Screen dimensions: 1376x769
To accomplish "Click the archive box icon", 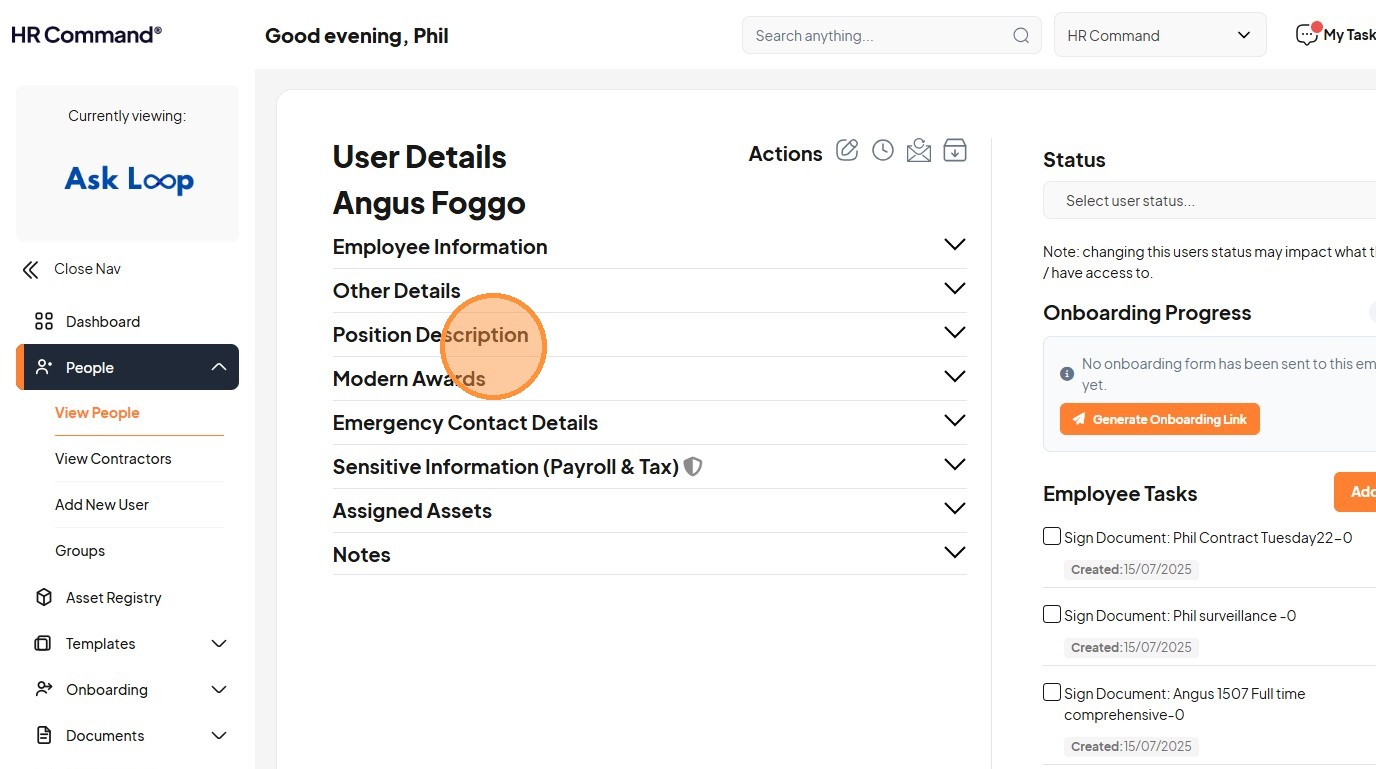I will click(955, 151).
